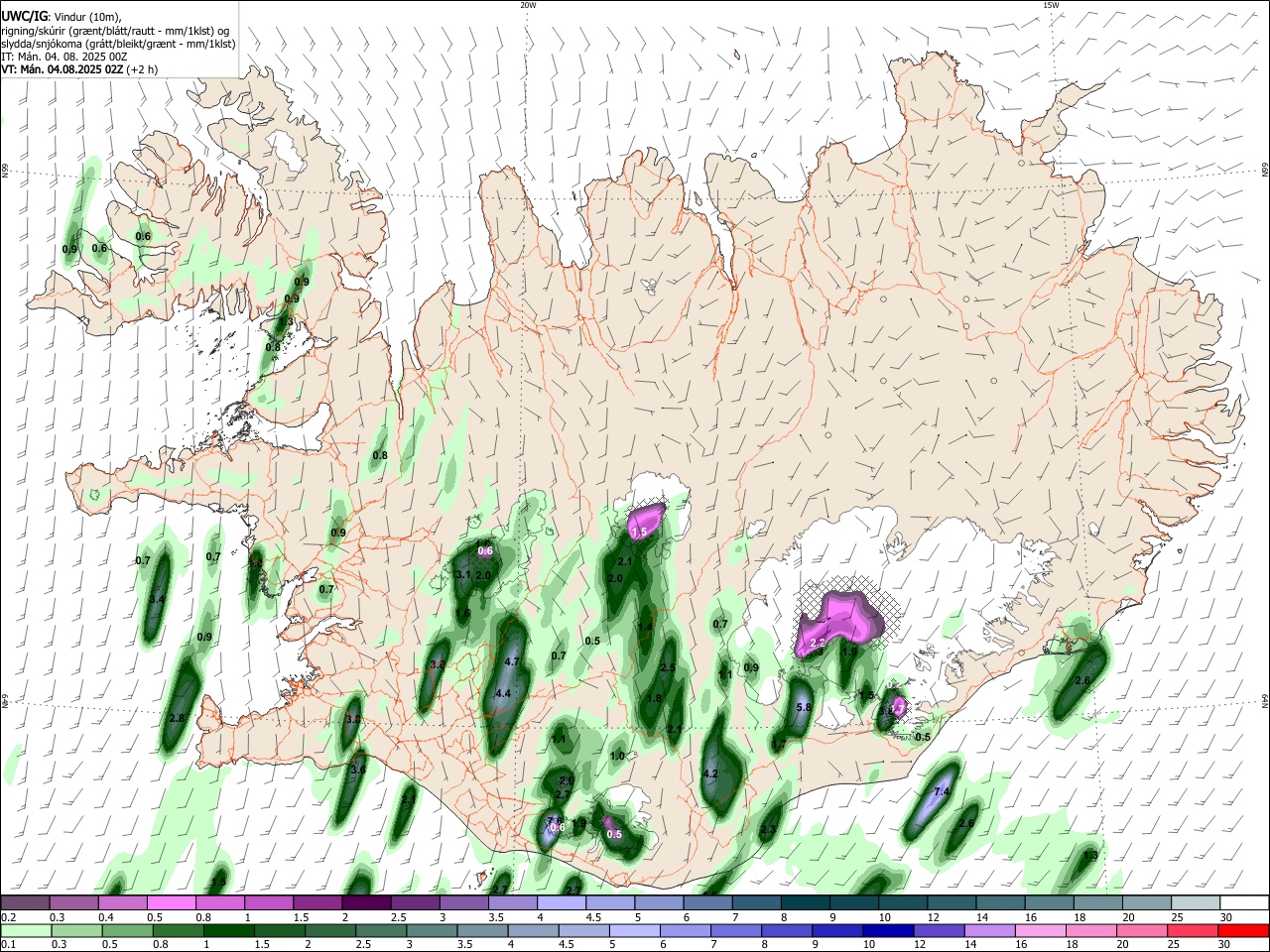Click the light pink 16–18 lower legend swatch
1270x952 pixels.
pos(1042,930)
